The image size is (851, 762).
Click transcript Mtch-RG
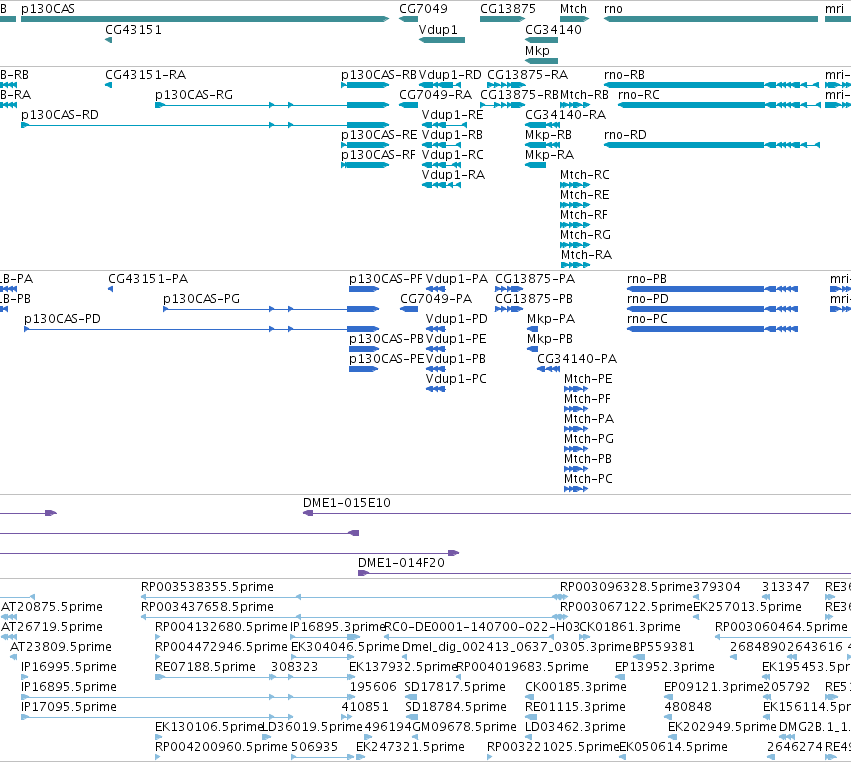[585, 236]
